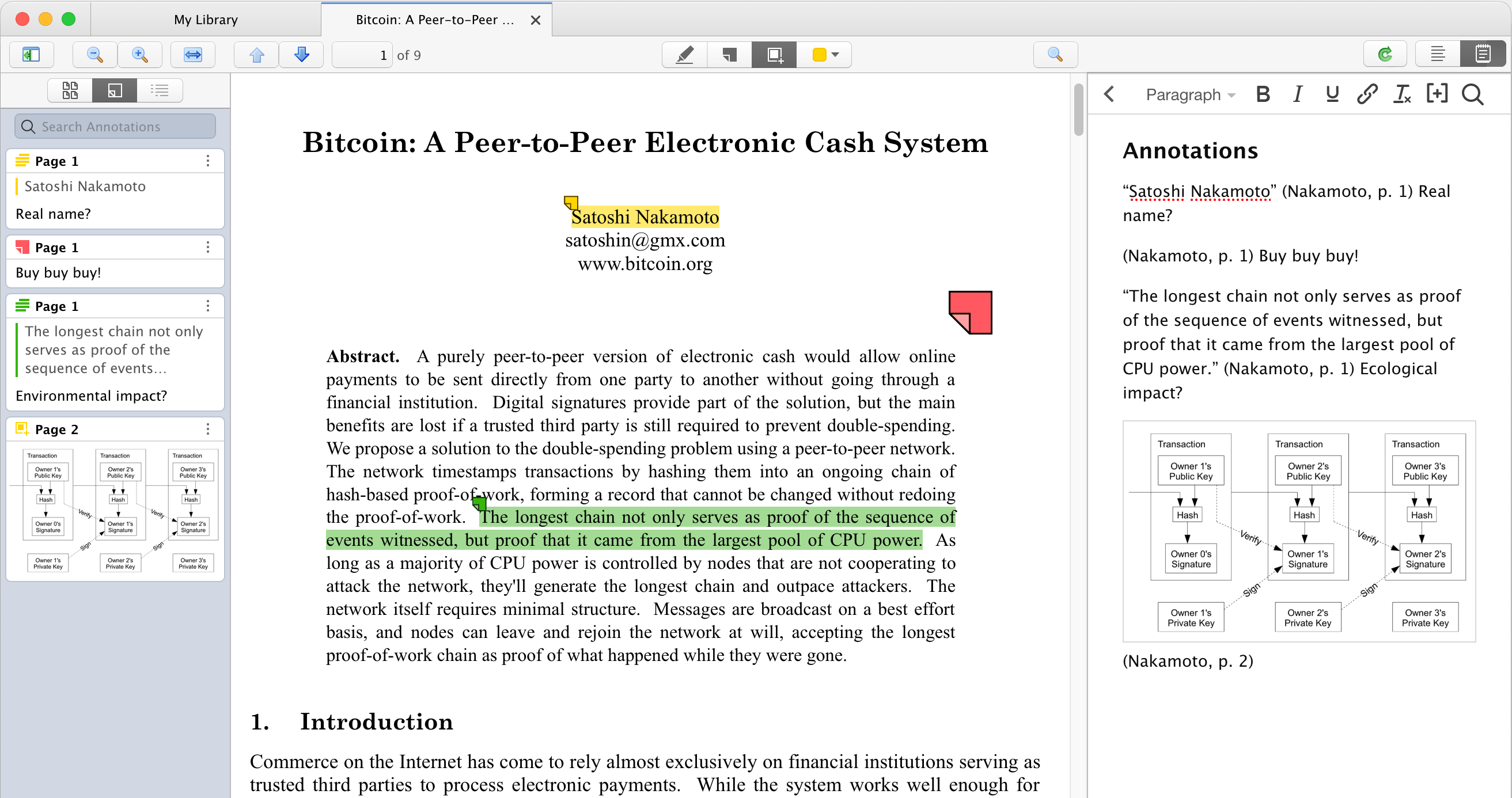
Task: Select the area selection annotation tool
Action: click(773, 55)
